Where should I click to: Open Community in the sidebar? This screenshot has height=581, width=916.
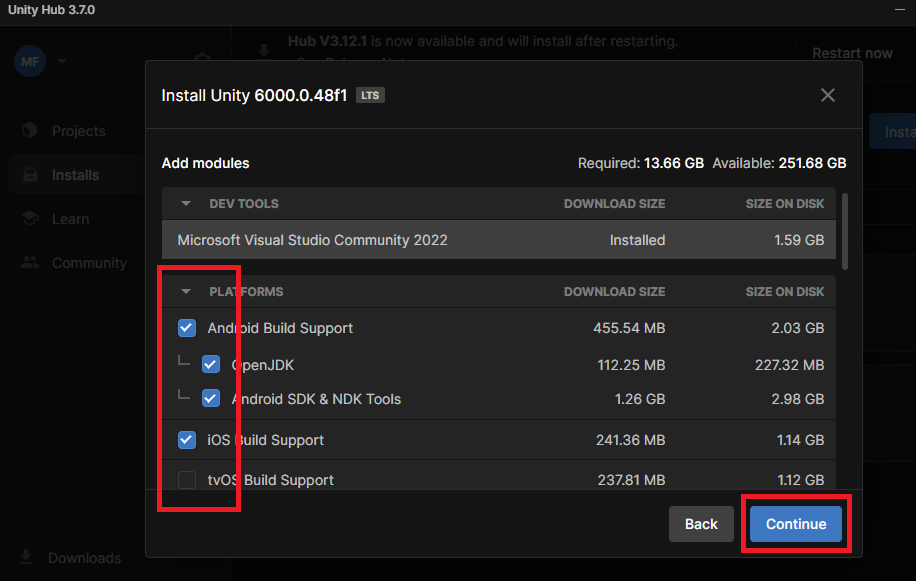click(89, 263)
